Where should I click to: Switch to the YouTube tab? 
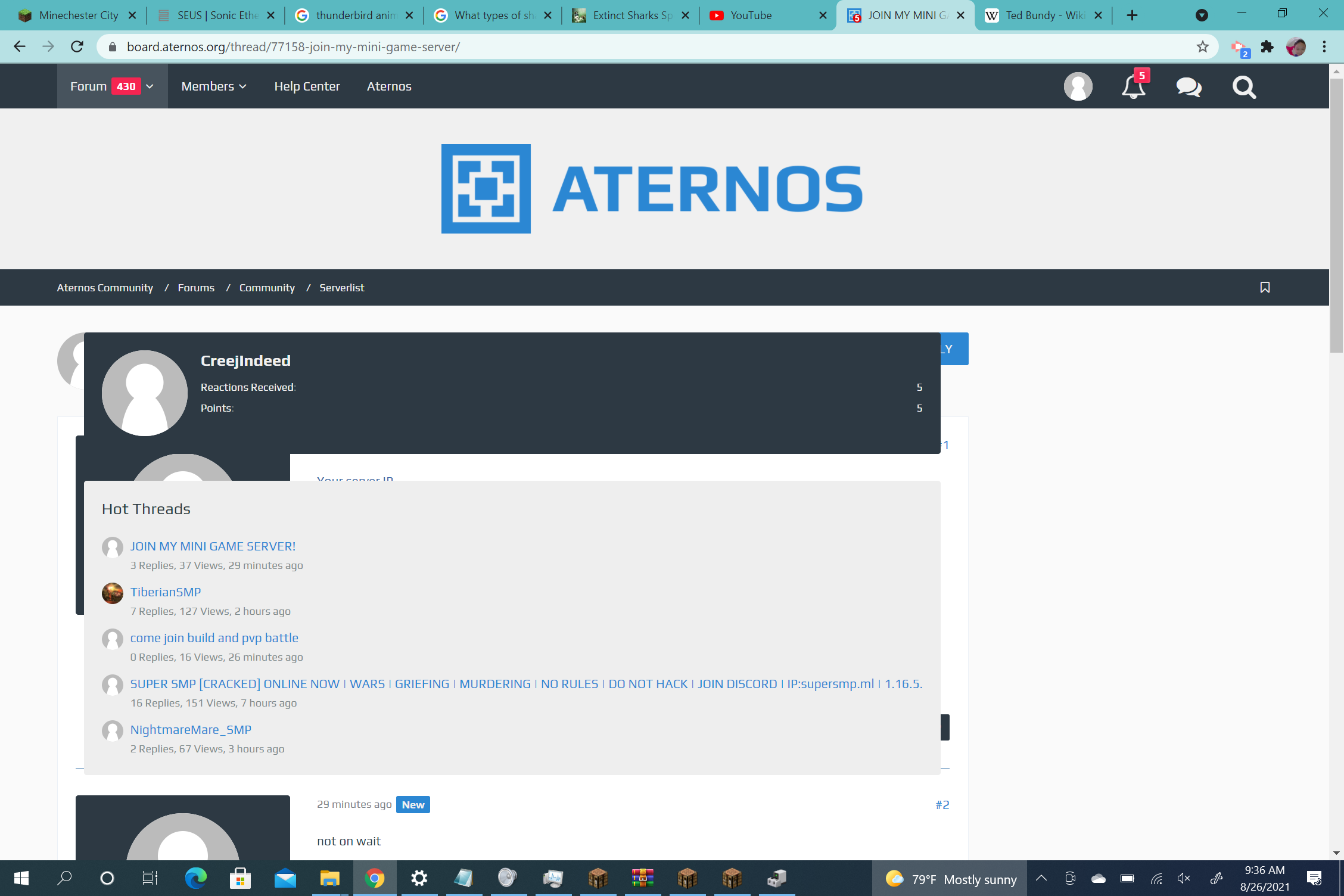point(767,15)
